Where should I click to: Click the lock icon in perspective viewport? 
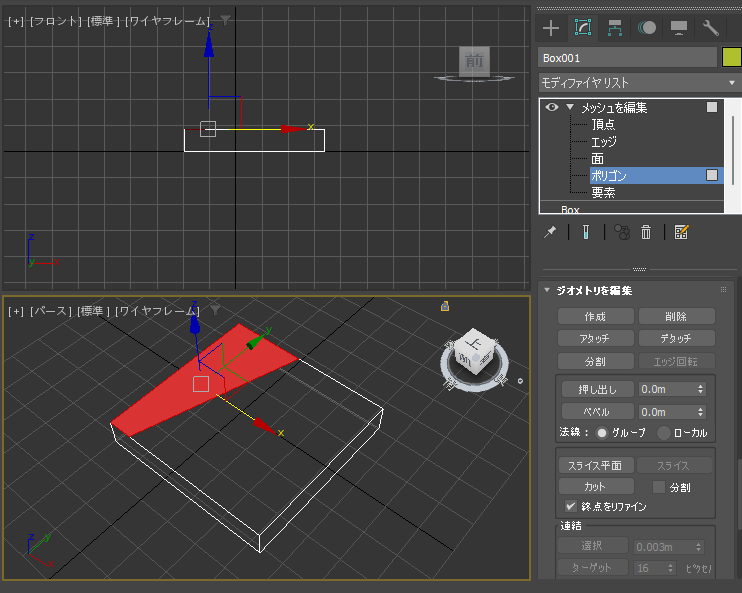(445, 306)
